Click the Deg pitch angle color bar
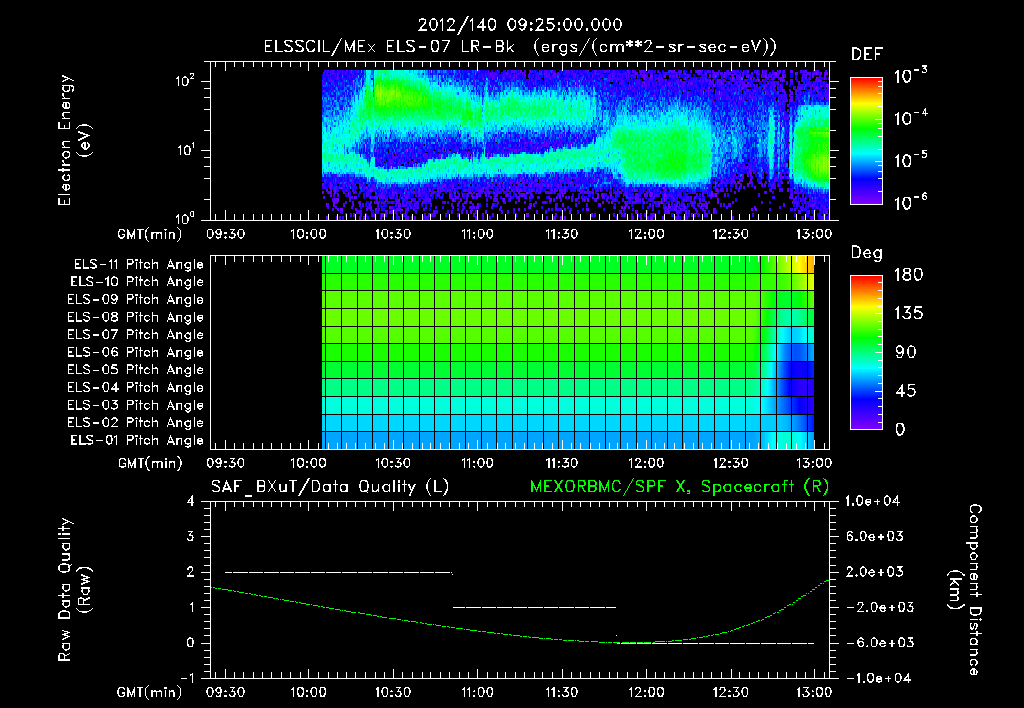The height and width of the screenshot is (708, 1024). point(866,351)
